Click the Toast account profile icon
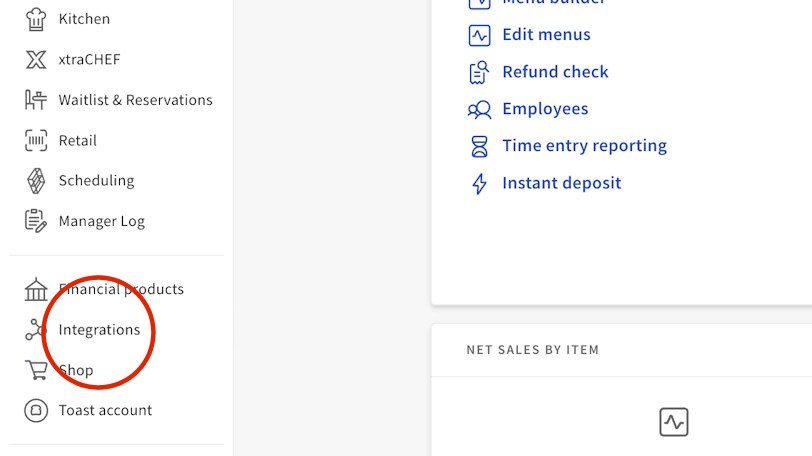The height and width of the screenshot is (456, 812). [36, 410]
